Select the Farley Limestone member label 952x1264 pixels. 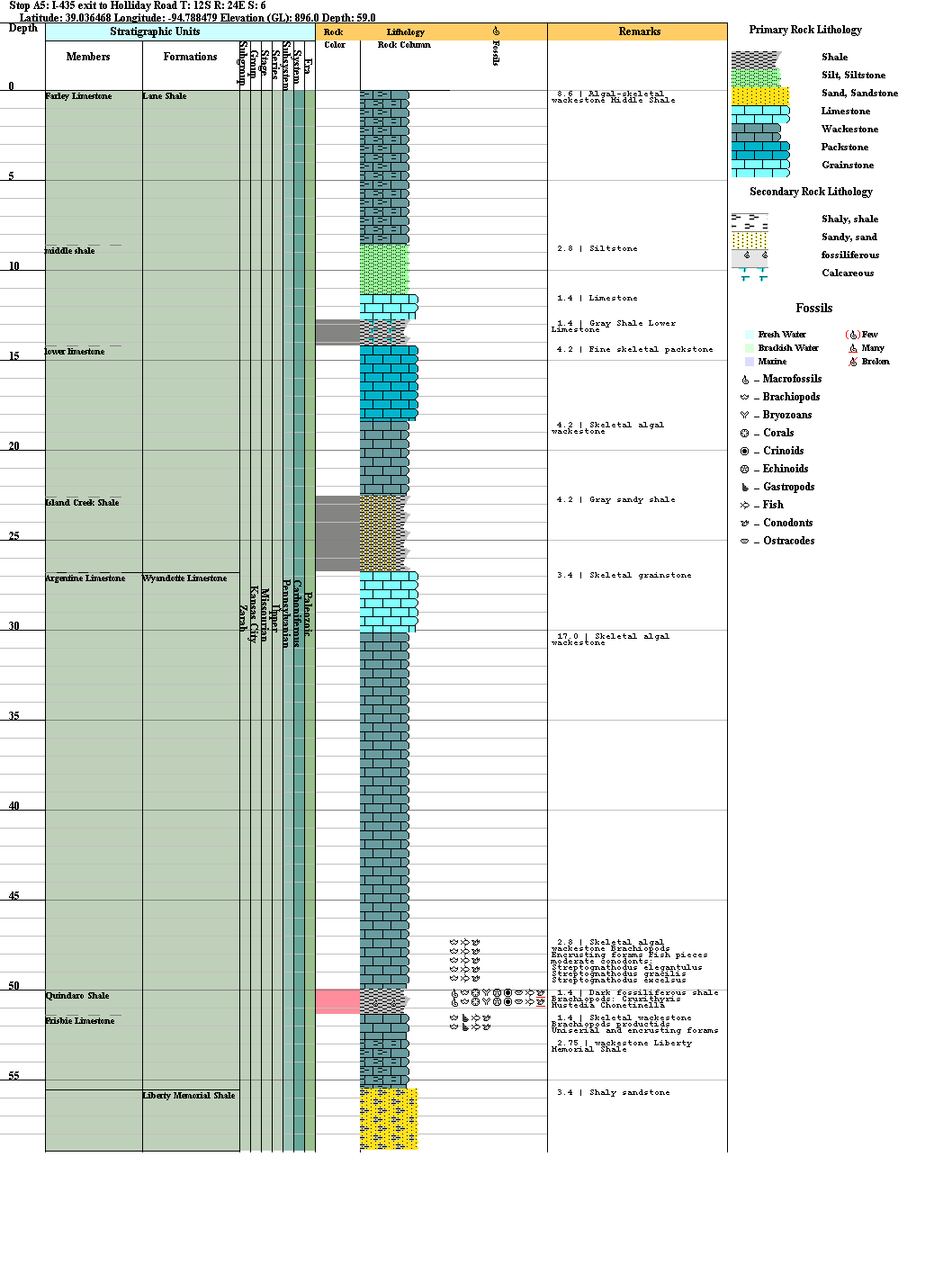pyautogui.click(x=79, y=96)
